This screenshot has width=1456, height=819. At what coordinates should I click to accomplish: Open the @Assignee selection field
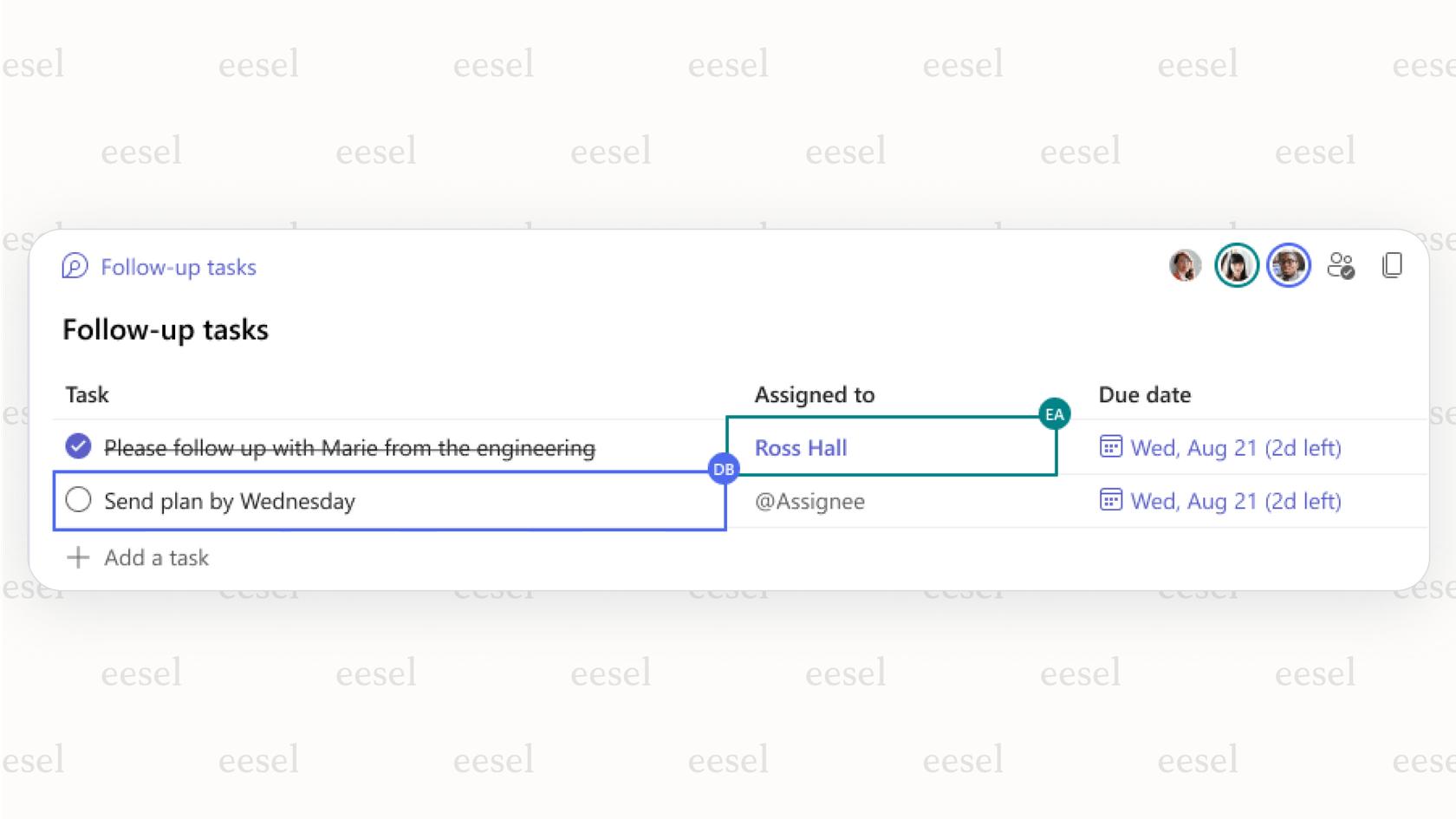coord(809,501)
